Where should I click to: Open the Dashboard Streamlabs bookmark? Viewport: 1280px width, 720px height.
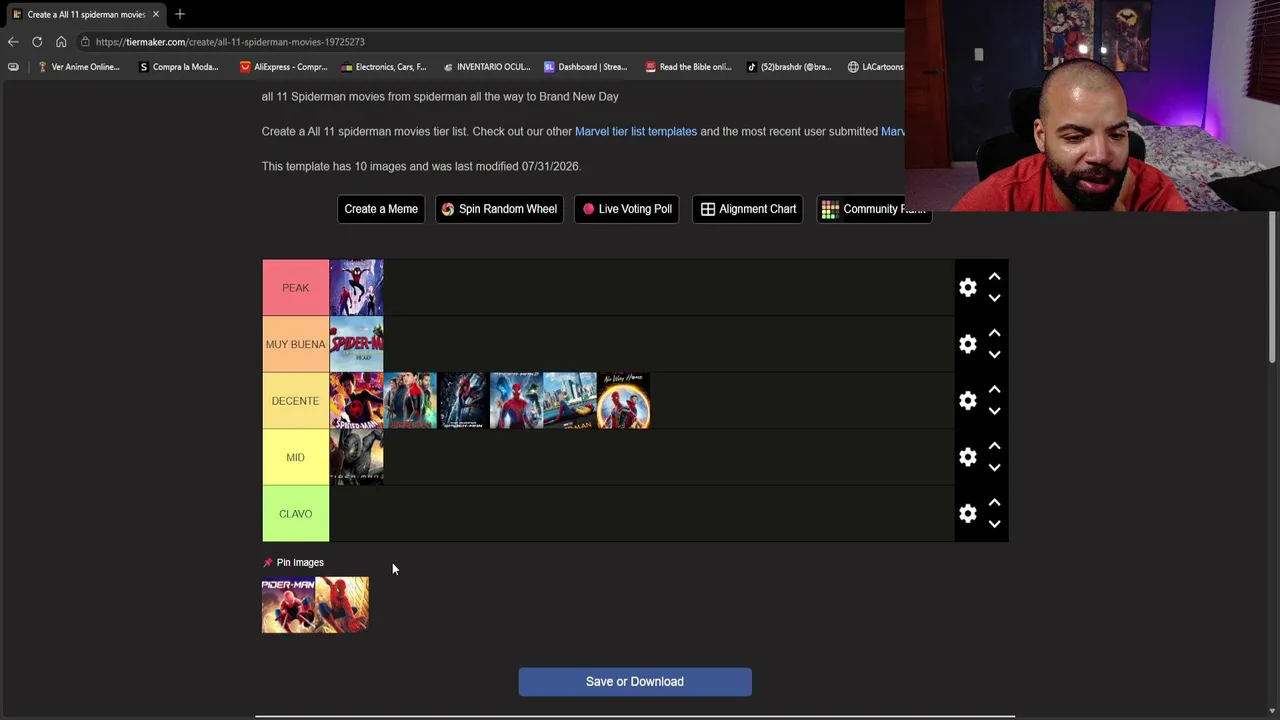click(x=586, y=67)
